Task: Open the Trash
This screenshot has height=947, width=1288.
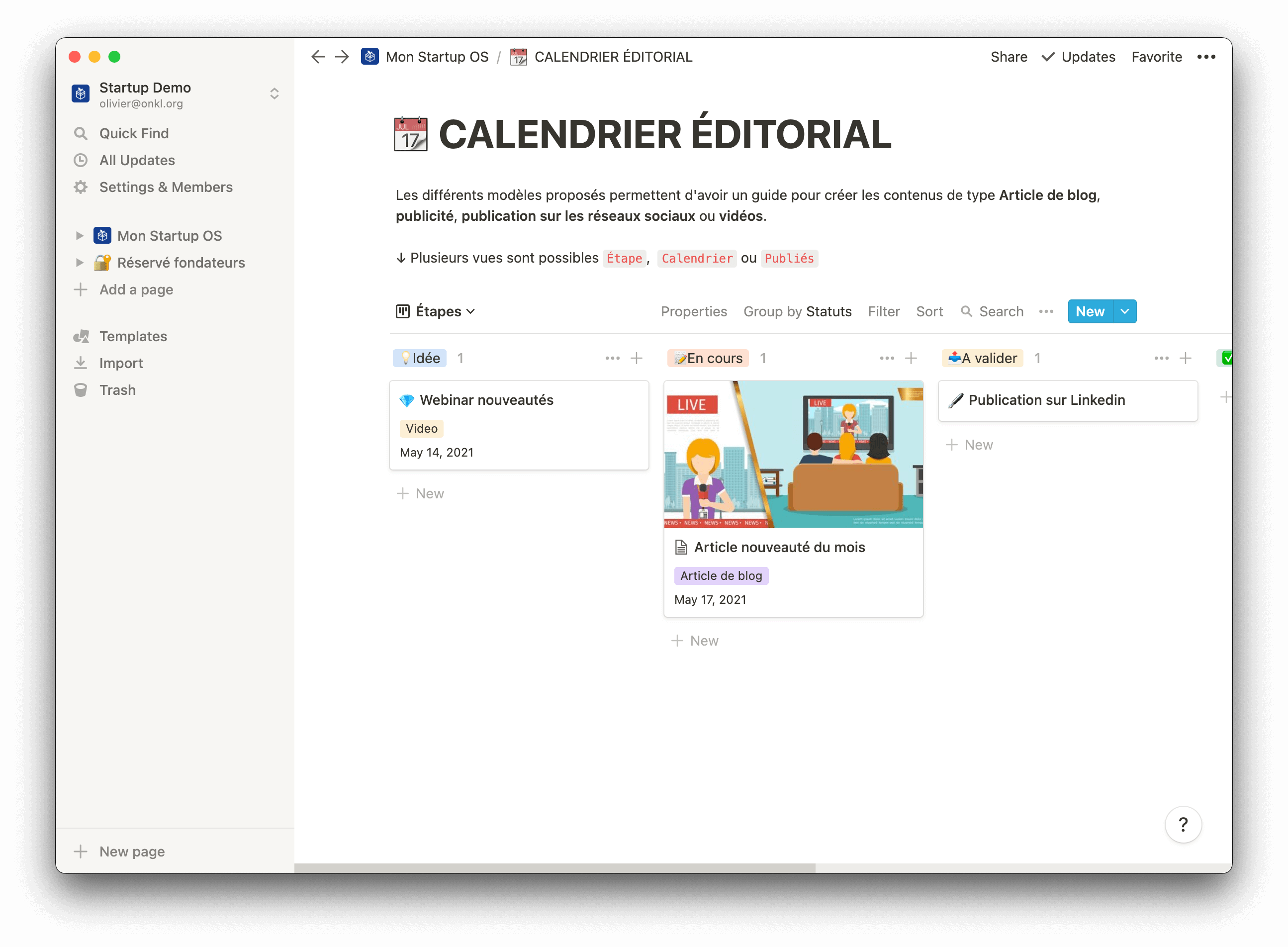Action: coord(117,390)
